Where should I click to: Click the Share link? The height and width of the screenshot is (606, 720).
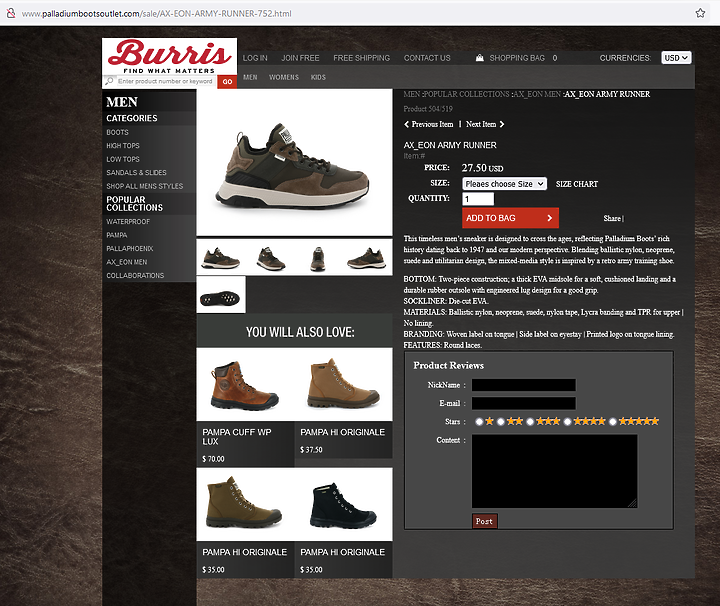[x=612, y=219]
